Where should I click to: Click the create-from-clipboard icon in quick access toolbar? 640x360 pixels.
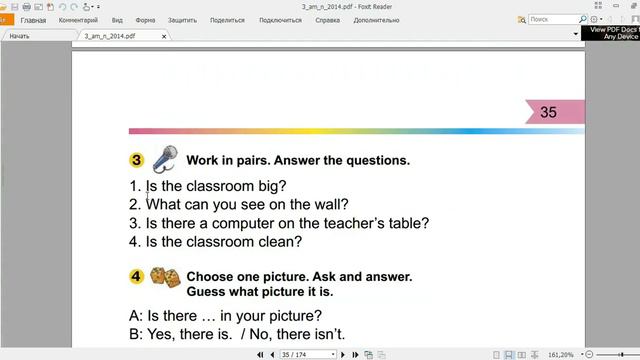click(50, 7)
